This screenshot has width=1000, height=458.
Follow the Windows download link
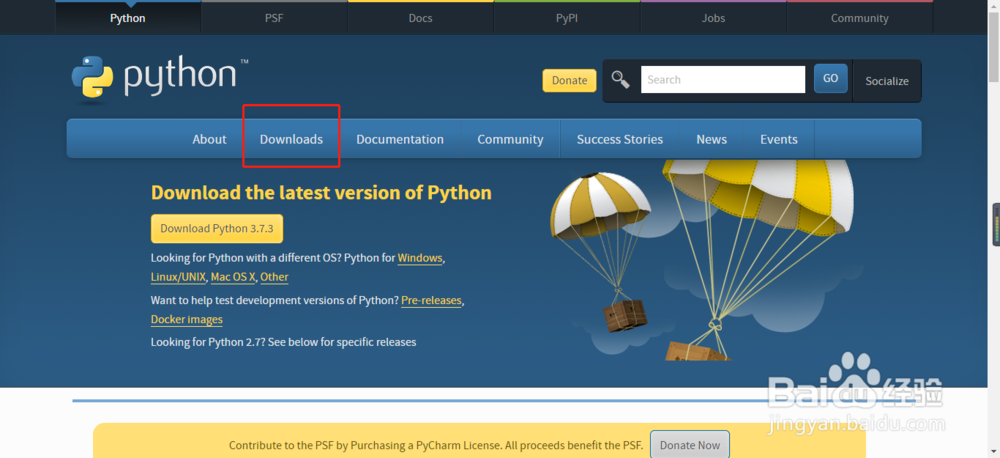click(420, 258)
